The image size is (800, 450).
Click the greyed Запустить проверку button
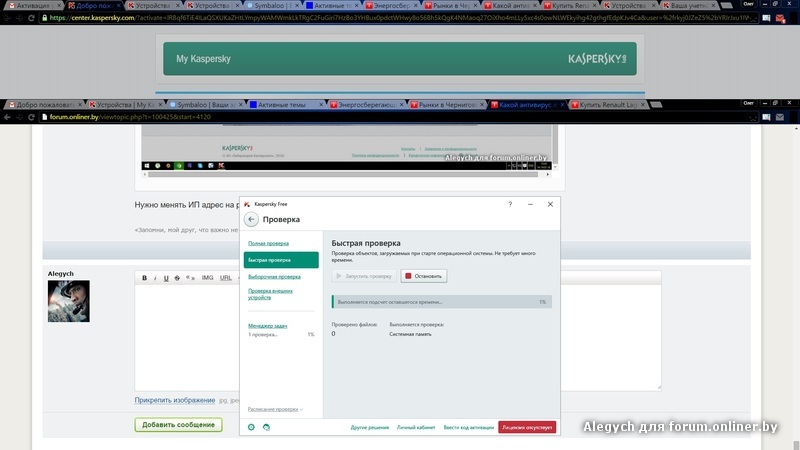coord(364,276)
